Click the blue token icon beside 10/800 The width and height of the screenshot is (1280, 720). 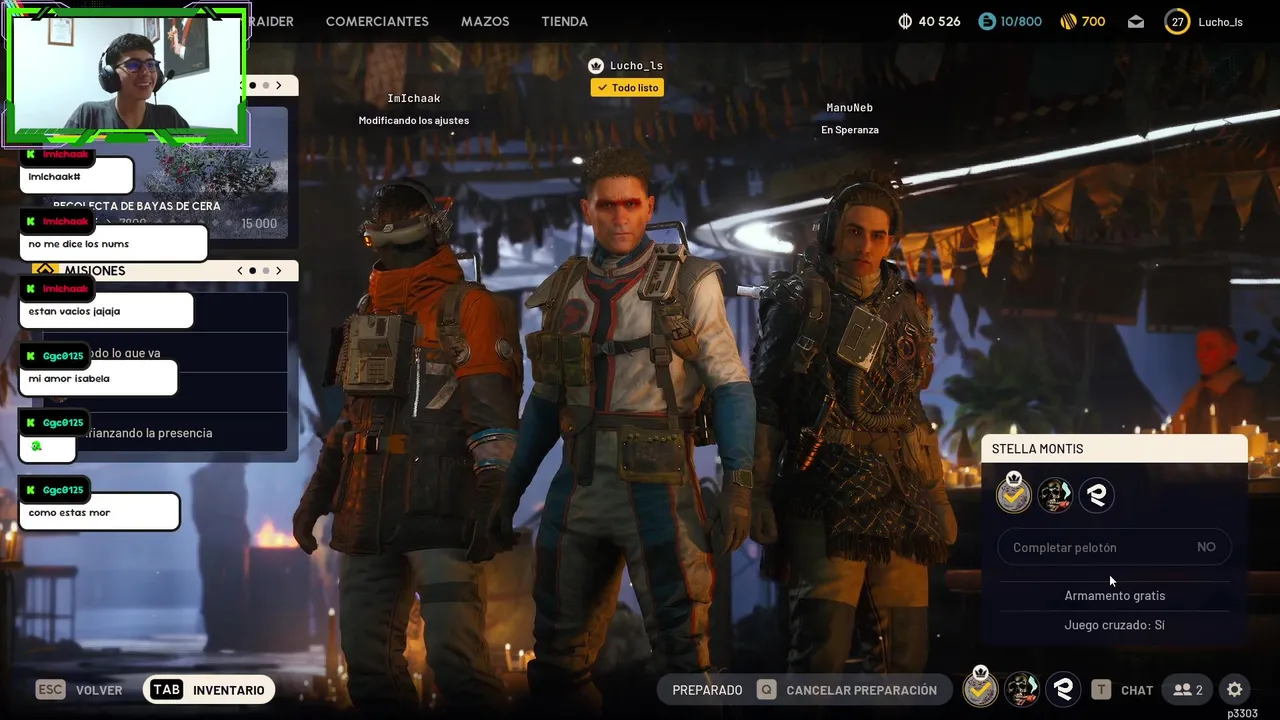(x=987, y=21)
